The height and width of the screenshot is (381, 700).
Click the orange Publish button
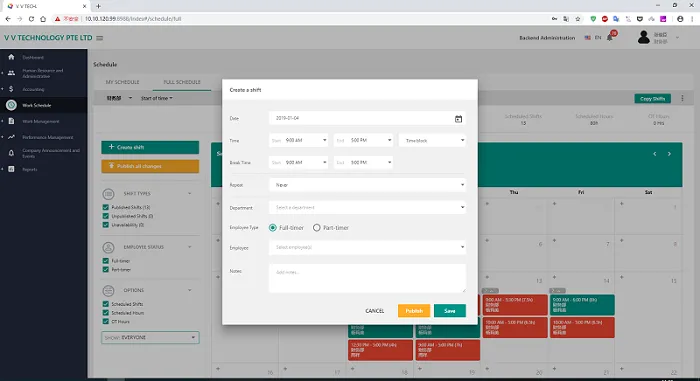[414, 311]
